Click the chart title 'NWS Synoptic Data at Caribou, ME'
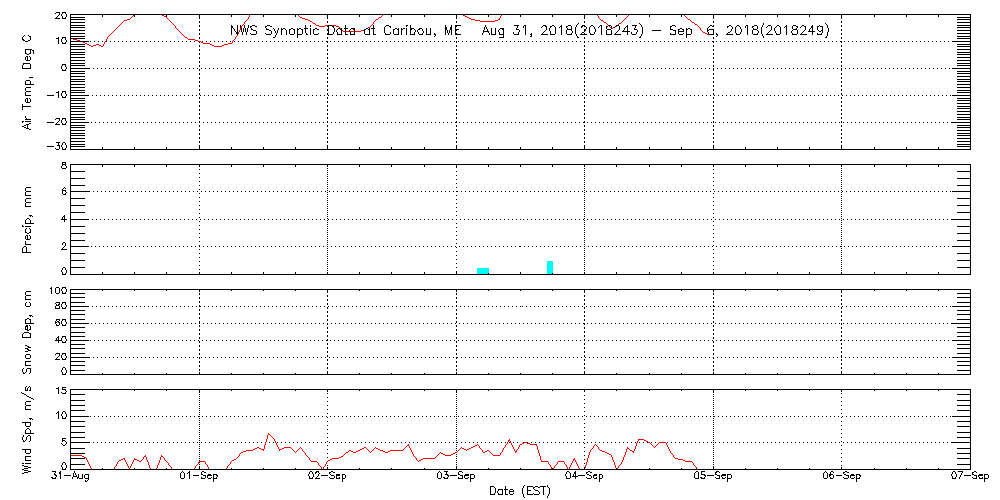 [345, 31]
